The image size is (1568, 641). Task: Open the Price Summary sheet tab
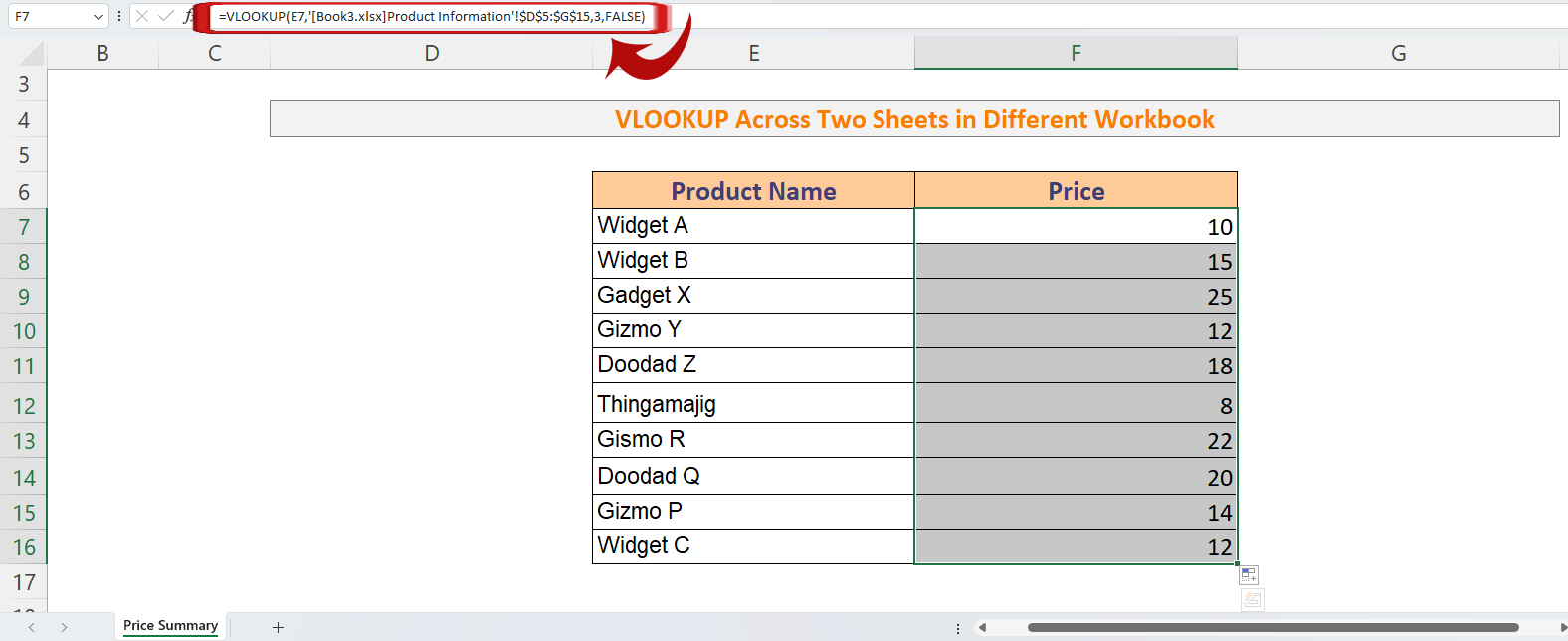(170, 626)
